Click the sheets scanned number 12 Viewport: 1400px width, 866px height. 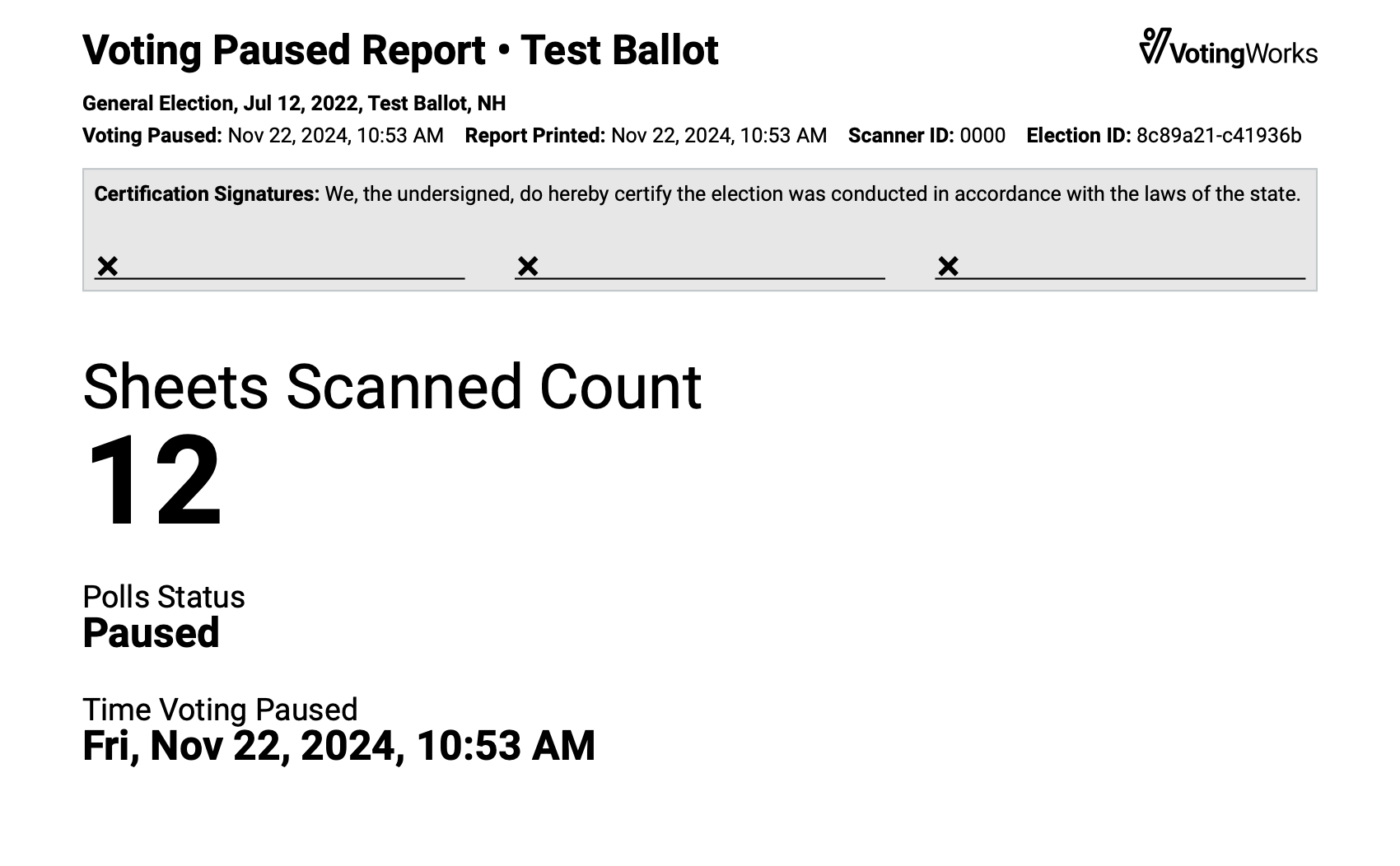point(154,481)
